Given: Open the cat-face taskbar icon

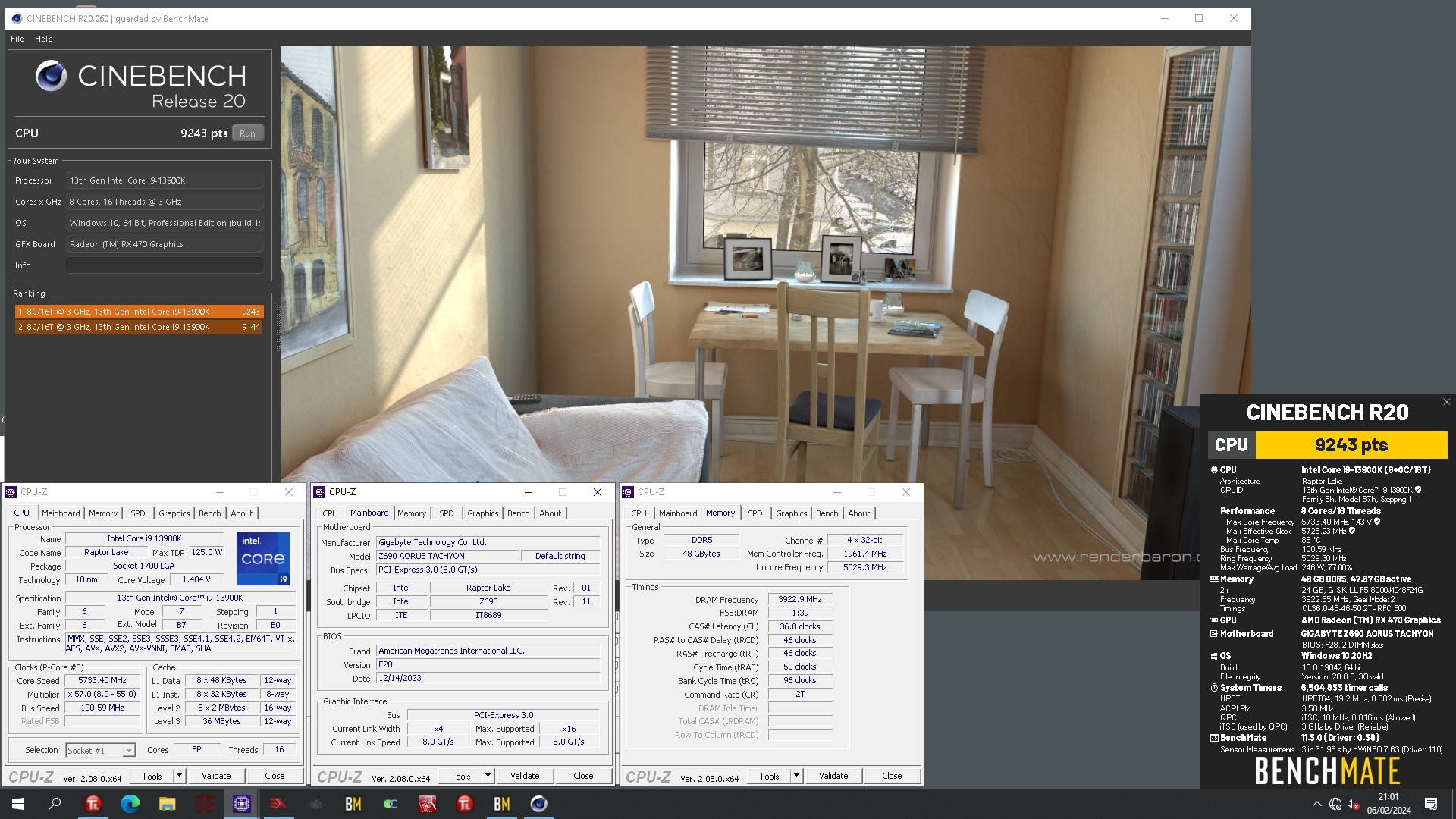Looking at the screenshot, I should pos(316,804).
